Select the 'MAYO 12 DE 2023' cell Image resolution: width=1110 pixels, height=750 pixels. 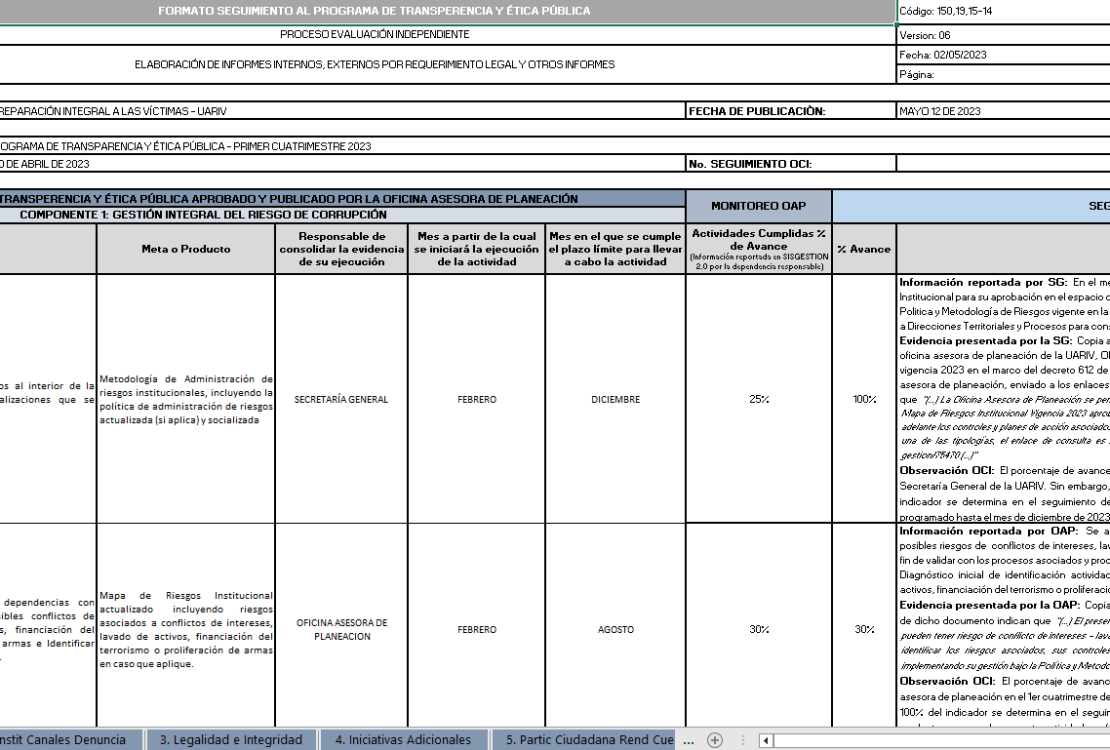(x=1002, y=110)
